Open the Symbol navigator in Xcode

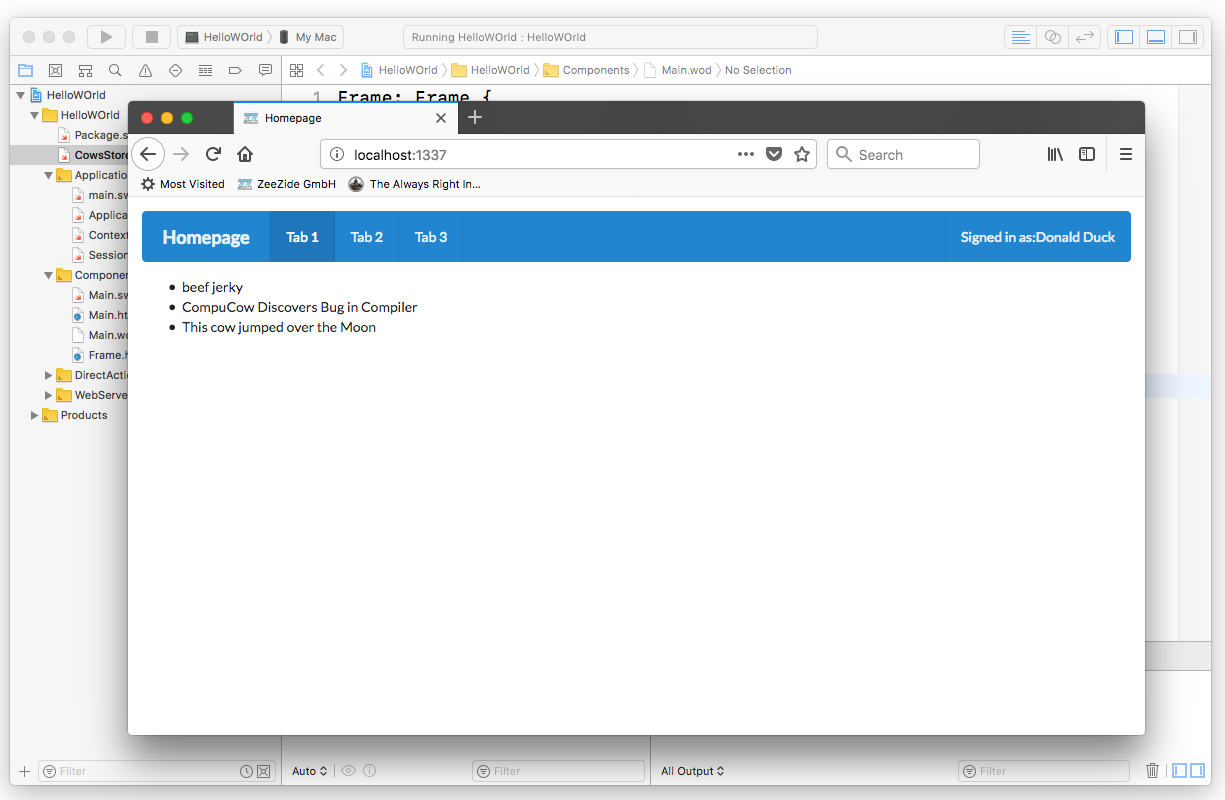click(x=86, y=70)
